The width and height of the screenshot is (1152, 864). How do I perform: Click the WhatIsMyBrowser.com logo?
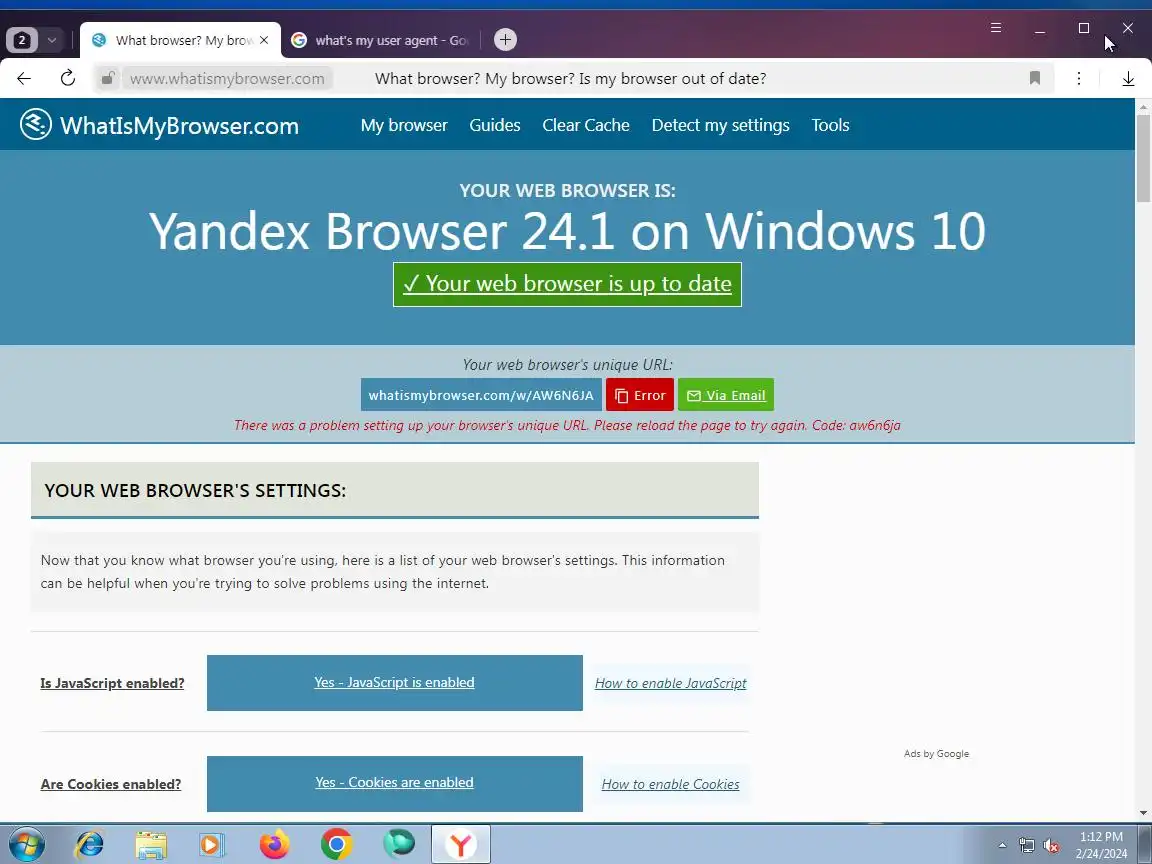(x=159, y=125)
